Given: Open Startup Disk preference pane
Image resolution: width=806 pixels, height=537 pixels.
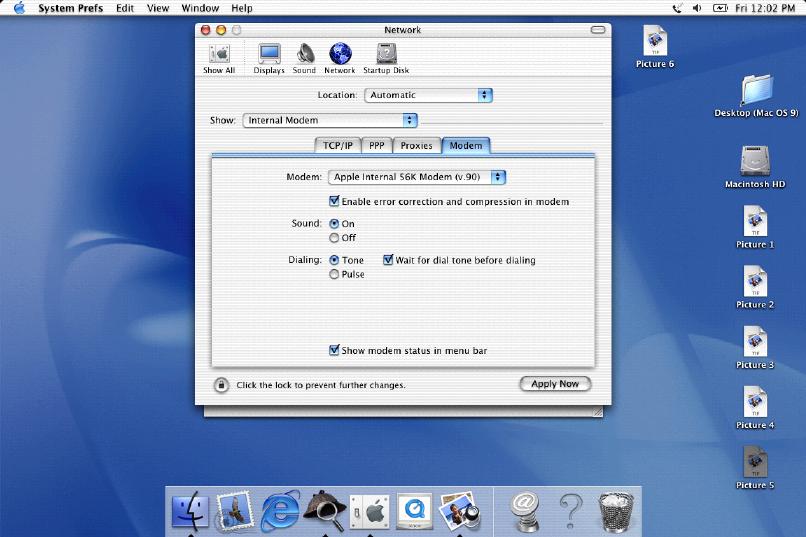Looking at the screenshot, I should coord(386,59).
